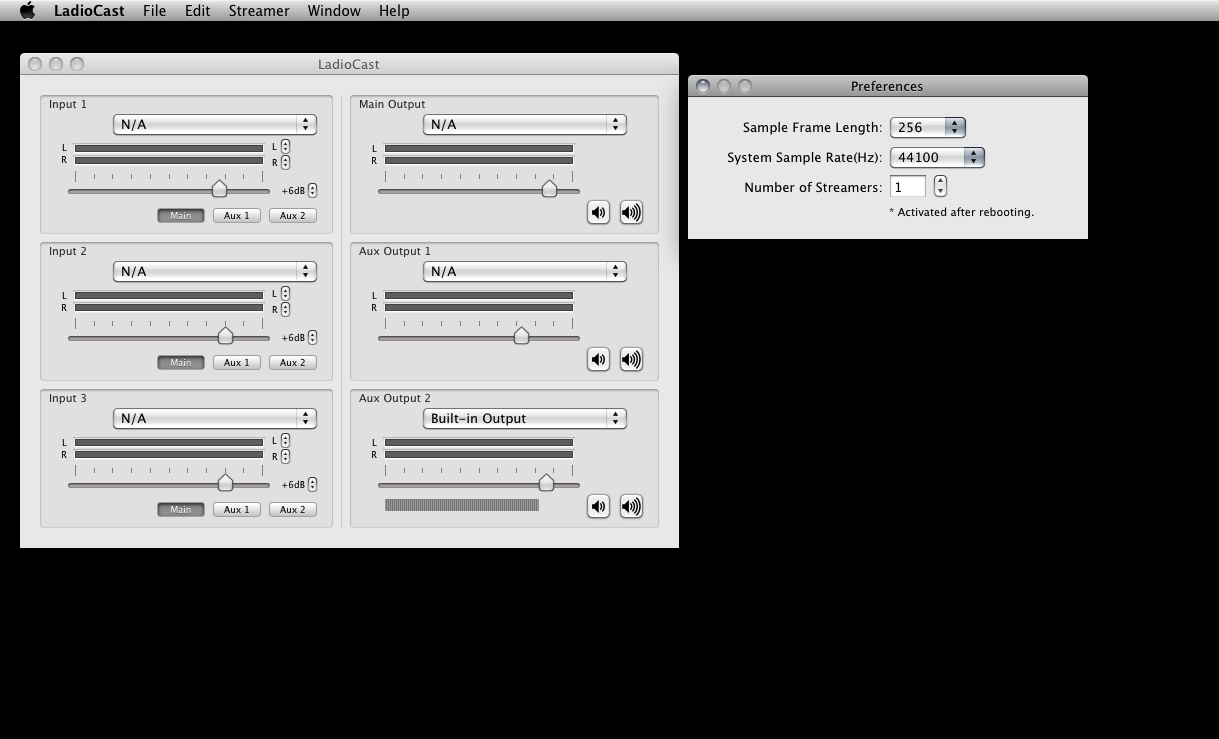Open Sample Frame Length dropdown
This screenshot has width=1219, height=739.
tap(927, 127)
